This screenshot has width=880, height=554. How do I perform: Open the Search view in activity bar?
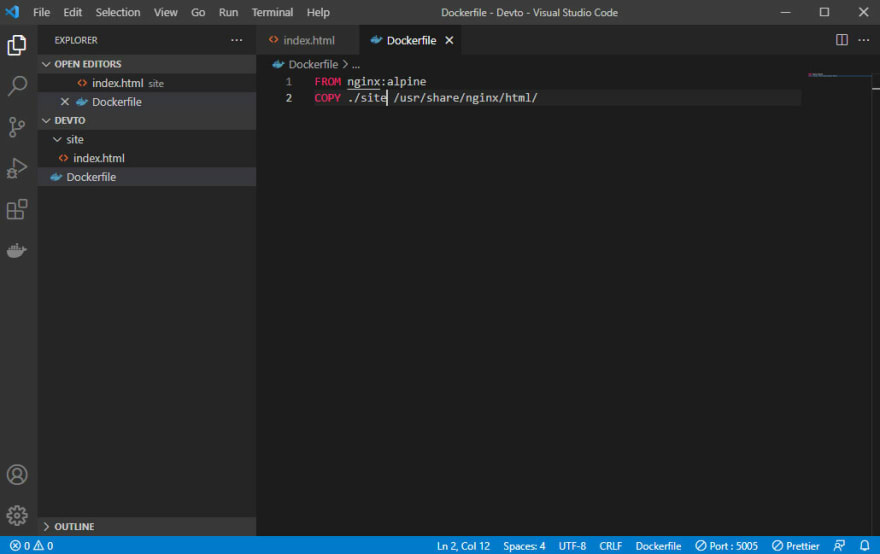(17, 86)
